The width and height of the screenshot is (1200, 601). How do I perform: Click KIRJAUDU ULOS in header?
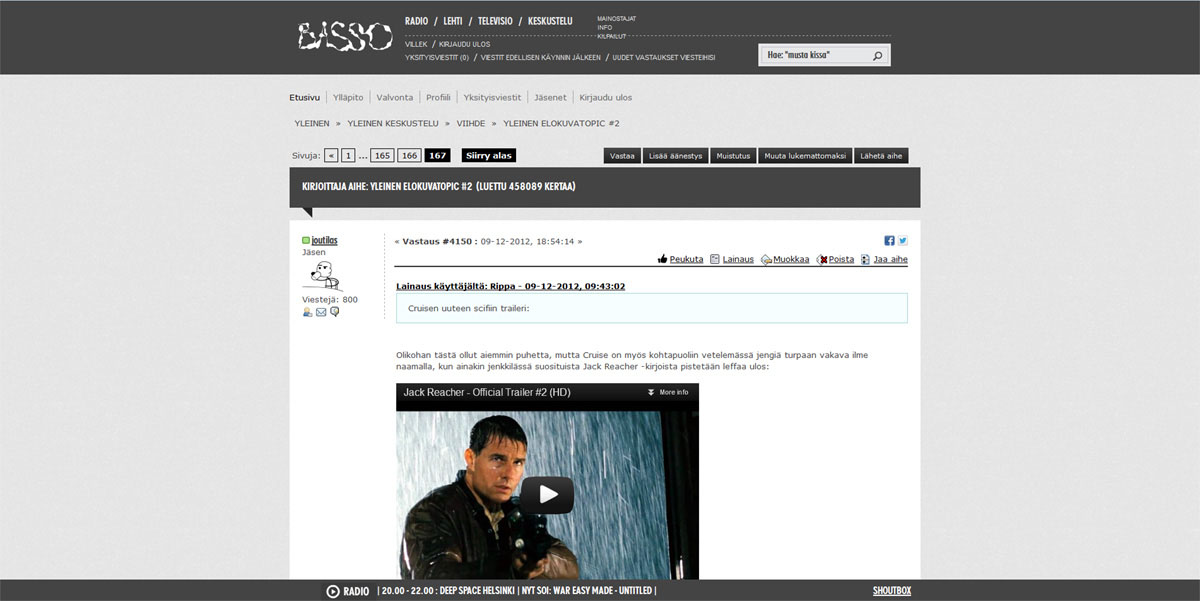(464, 44)
